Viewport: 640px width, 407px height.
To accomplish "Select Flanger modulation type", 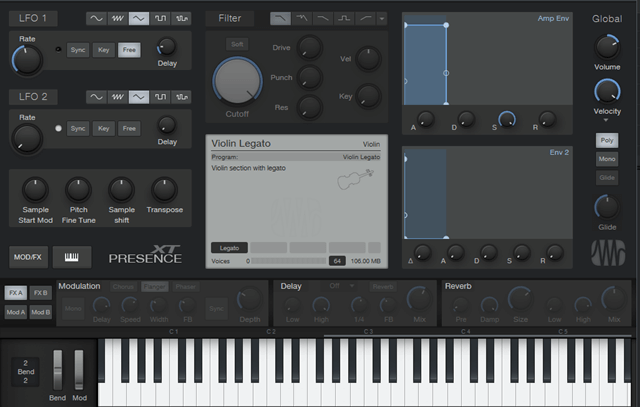I will (155, 287).
